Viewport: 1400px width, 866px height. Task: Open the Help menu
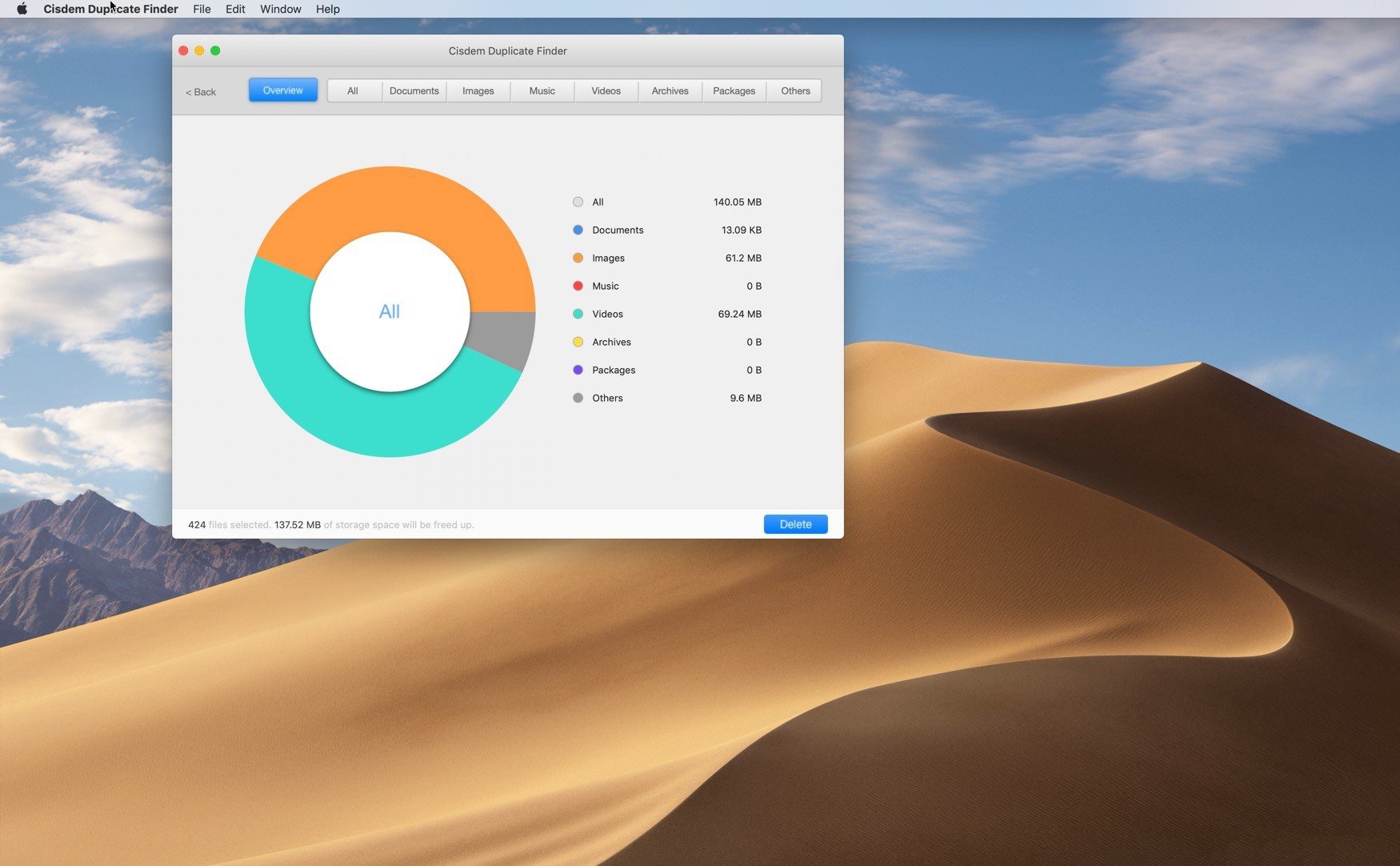click(327, 9)
